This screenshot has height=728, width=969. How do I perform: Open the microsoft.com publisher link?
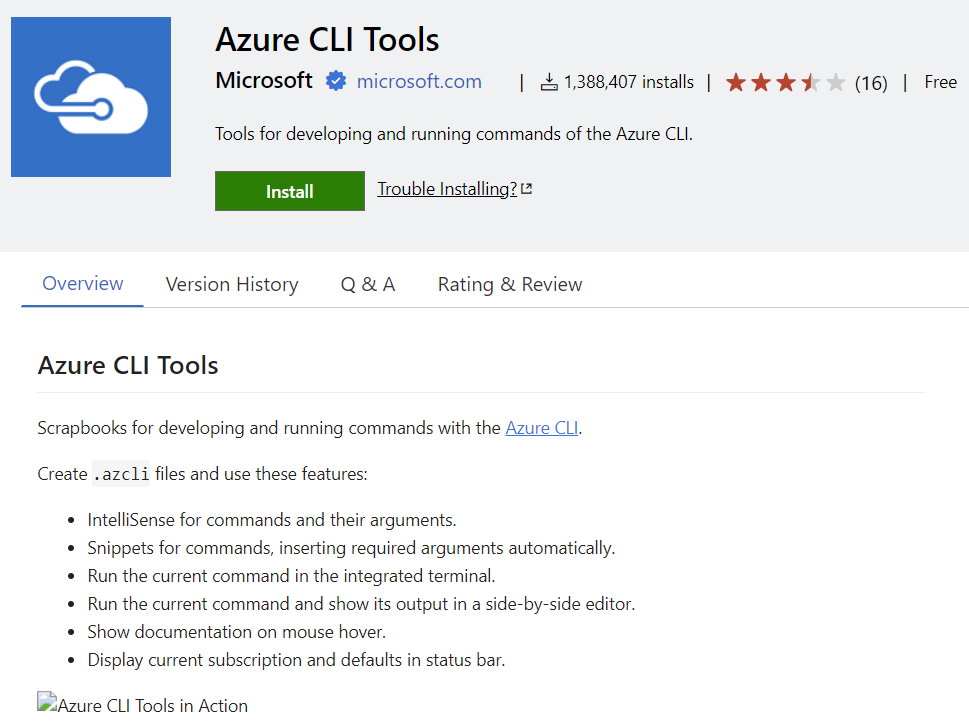click(x=419, y=81)
